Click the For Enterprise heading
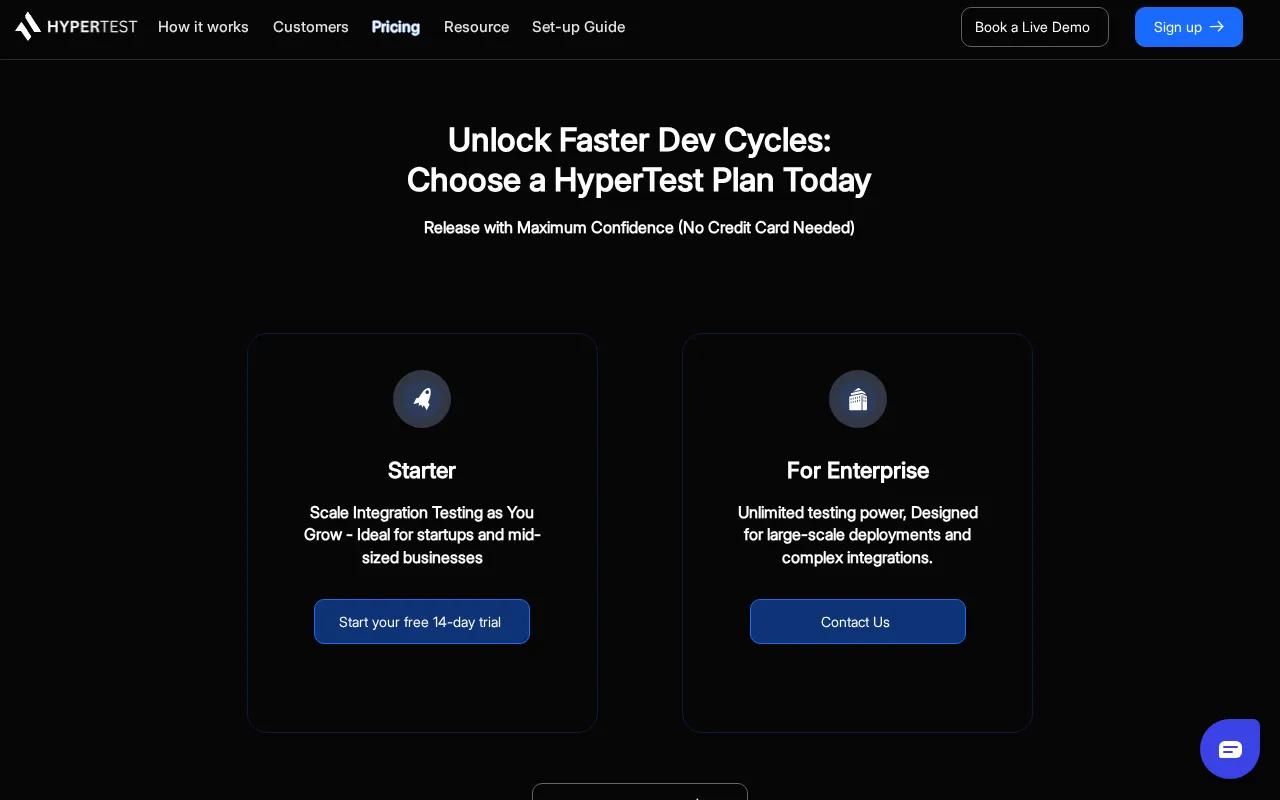The width and height of the screenshot is (1280, 800). coord(858,470)
